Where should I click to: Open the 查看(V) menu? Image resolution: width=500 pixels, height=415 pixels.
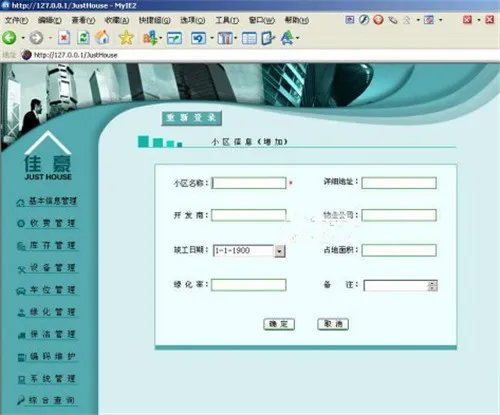coord(83,20)
